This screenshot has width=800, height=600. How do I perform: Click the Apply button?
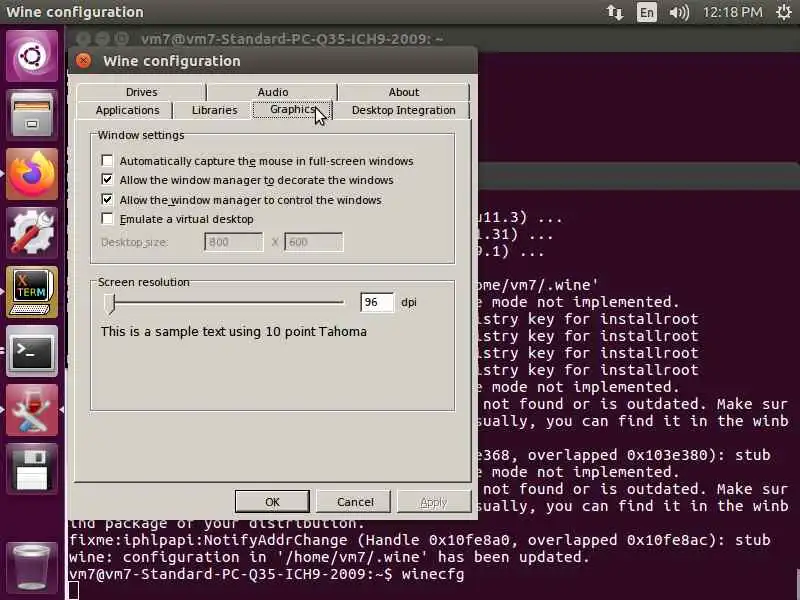click(434, 502)
